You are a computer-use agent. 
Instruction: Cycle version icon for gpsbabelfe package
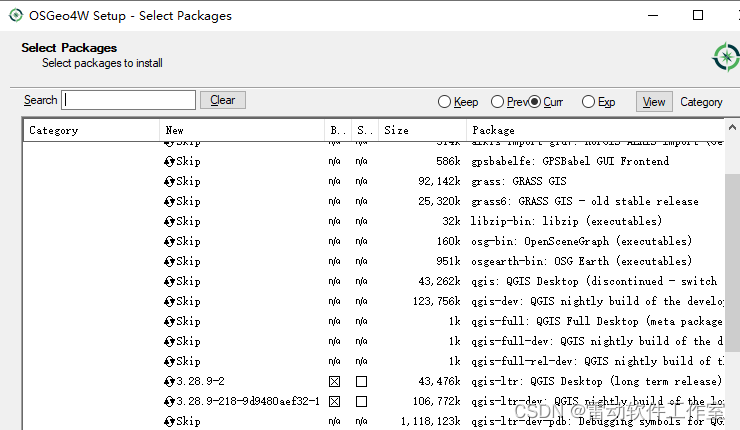click(169, 161)
